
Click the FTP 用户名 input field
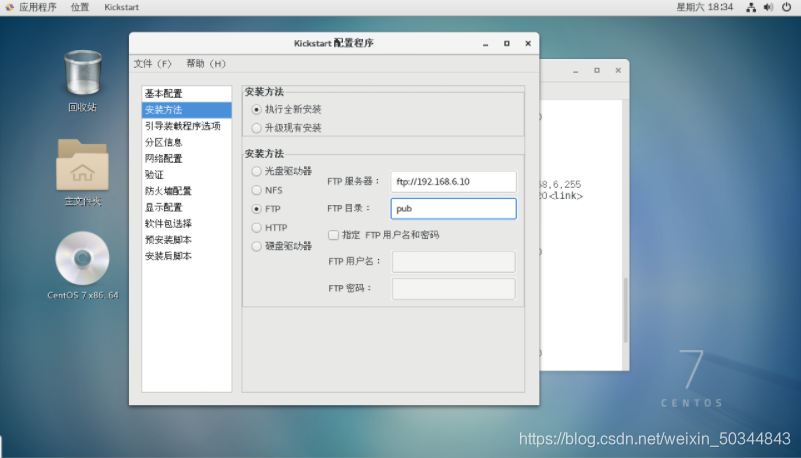point(454,261)
